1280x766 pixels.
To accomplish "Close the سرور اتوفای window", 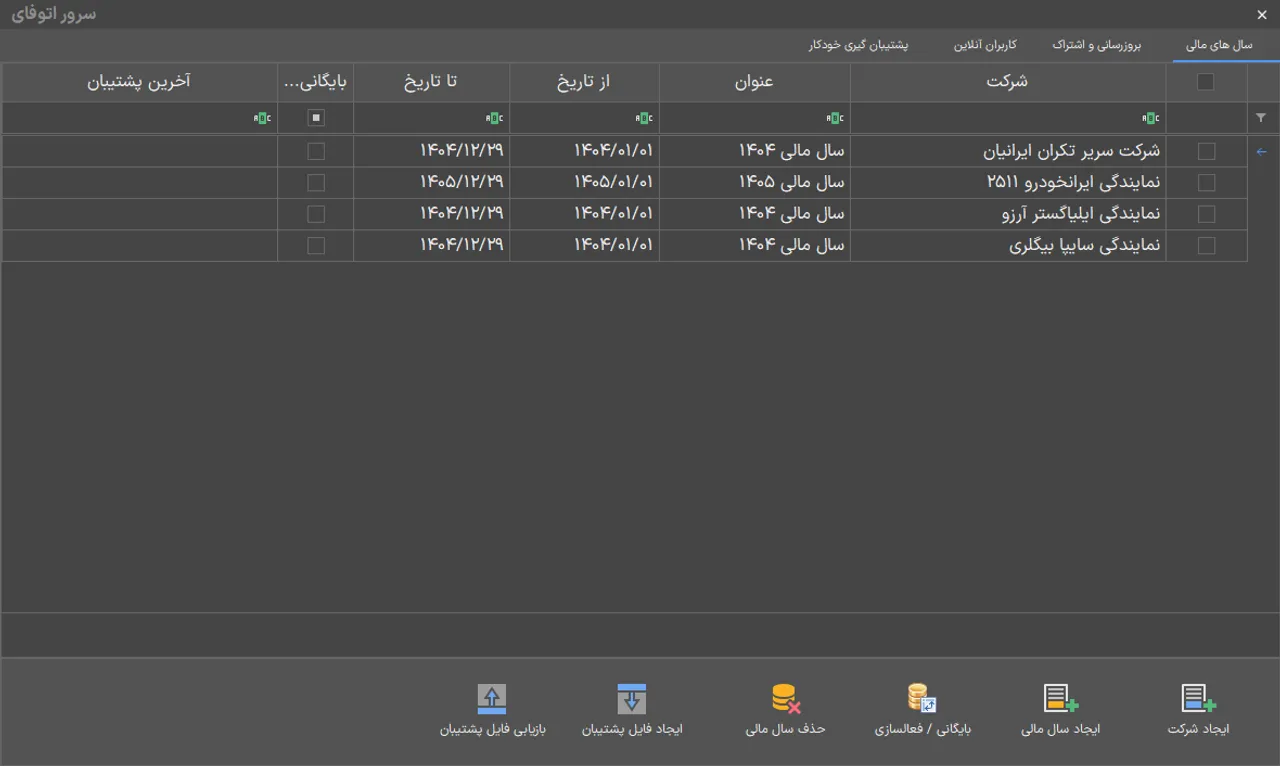I will pyautogui.click(x=1262, y=15).
